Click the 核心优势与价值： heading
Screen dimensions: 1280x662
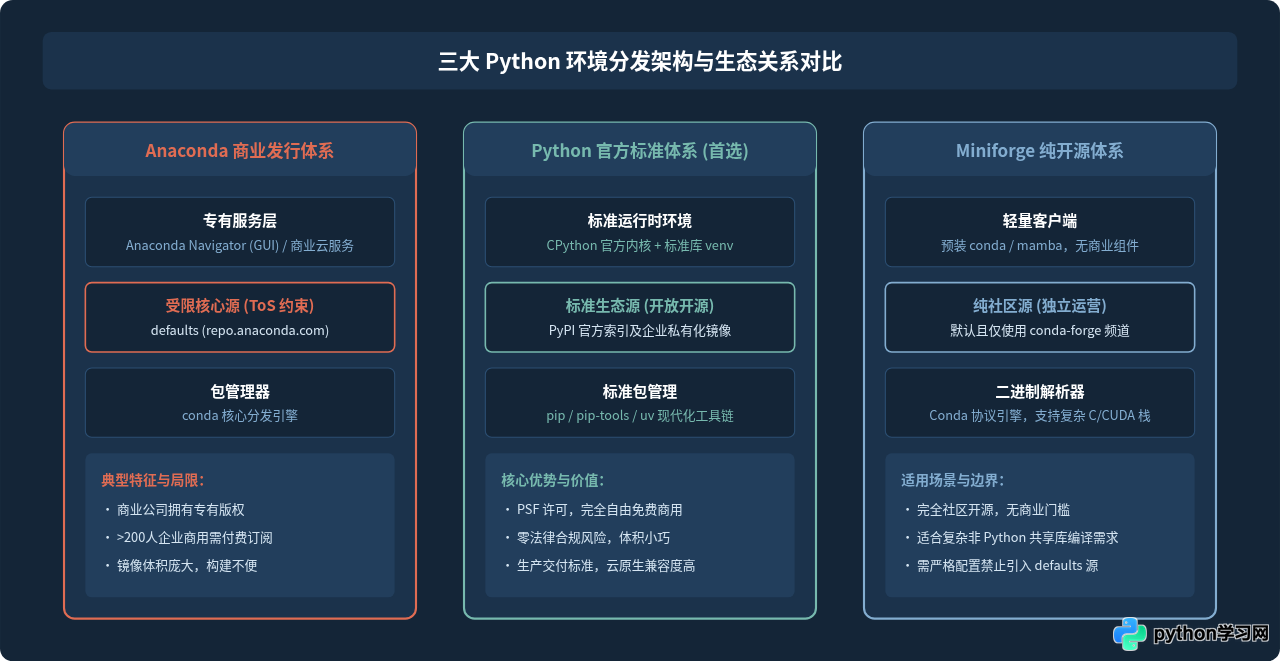coord(552,480)
